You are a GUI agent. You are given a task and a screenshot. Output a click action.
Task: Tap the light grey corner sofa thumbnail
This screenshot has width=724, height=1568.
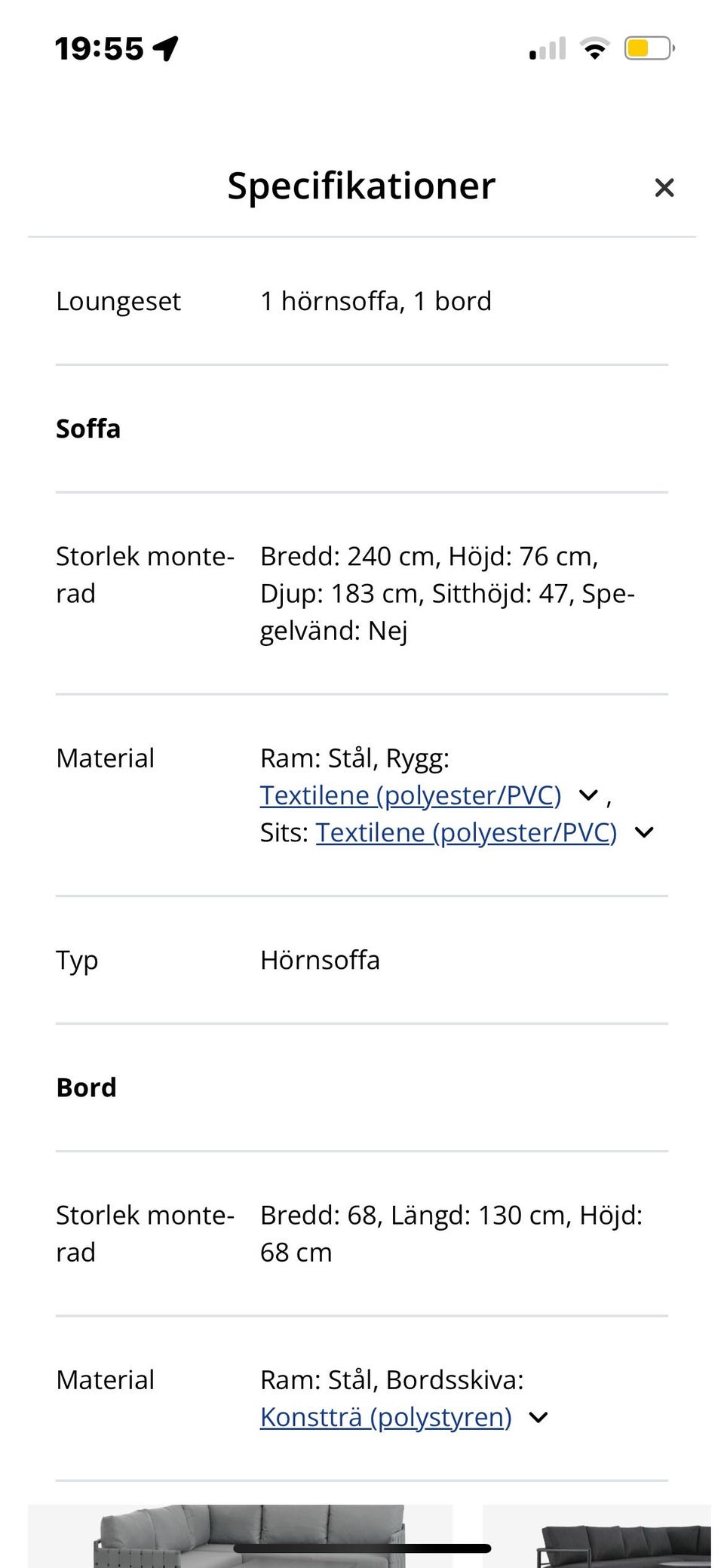tap(240, 1536)
